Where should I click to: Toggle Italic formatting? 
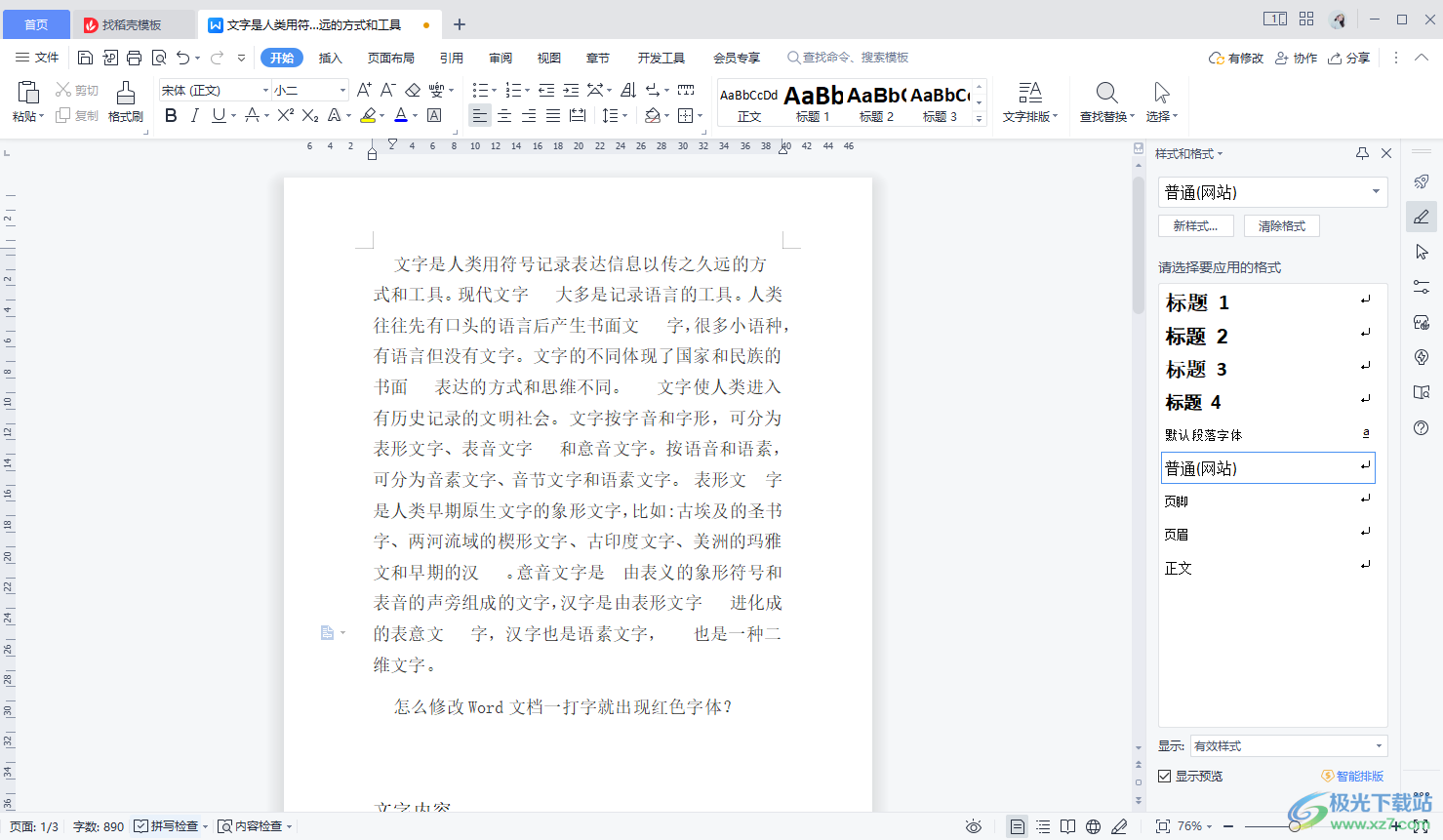[194, 115]
